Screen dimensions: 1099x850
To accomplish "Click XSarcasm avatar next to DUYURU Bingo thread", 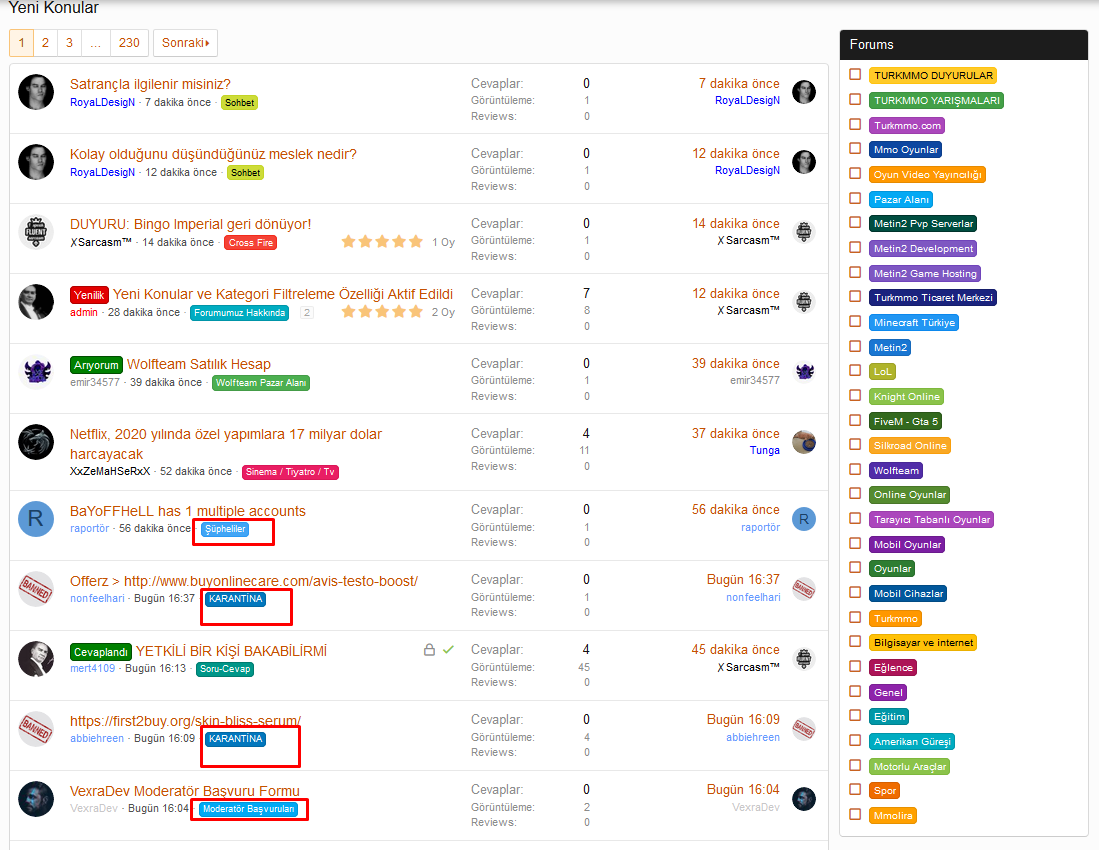I will [36, 232].
